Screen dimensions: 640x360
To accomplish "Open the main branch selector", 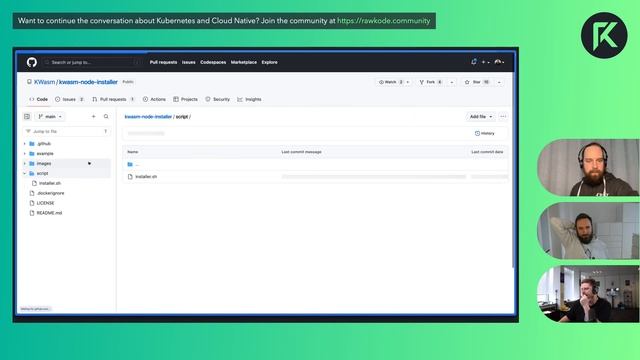I will pyautogui.click(x=50, y=117).
